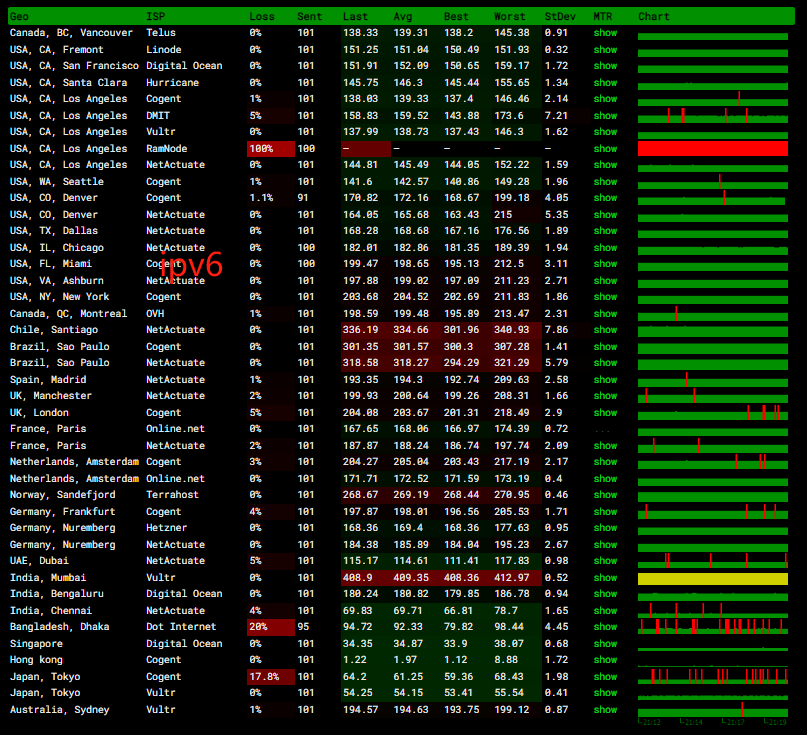Show MTR for Fremont Linode row
This screenshot has height=735, width=807.
605,50
